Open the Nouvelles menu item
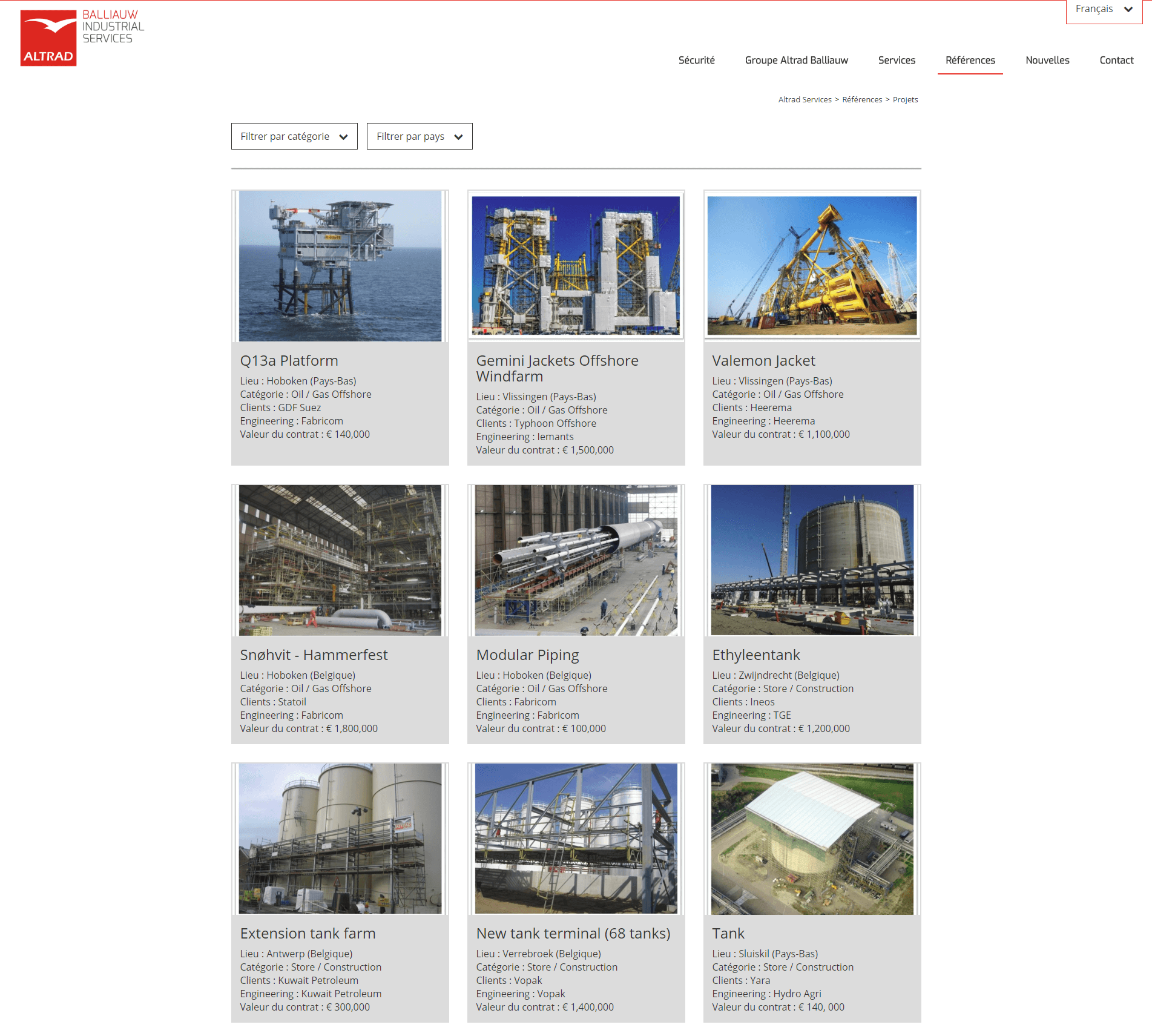Viewport: 1152px width, 1036px height. pos(1047,60)
